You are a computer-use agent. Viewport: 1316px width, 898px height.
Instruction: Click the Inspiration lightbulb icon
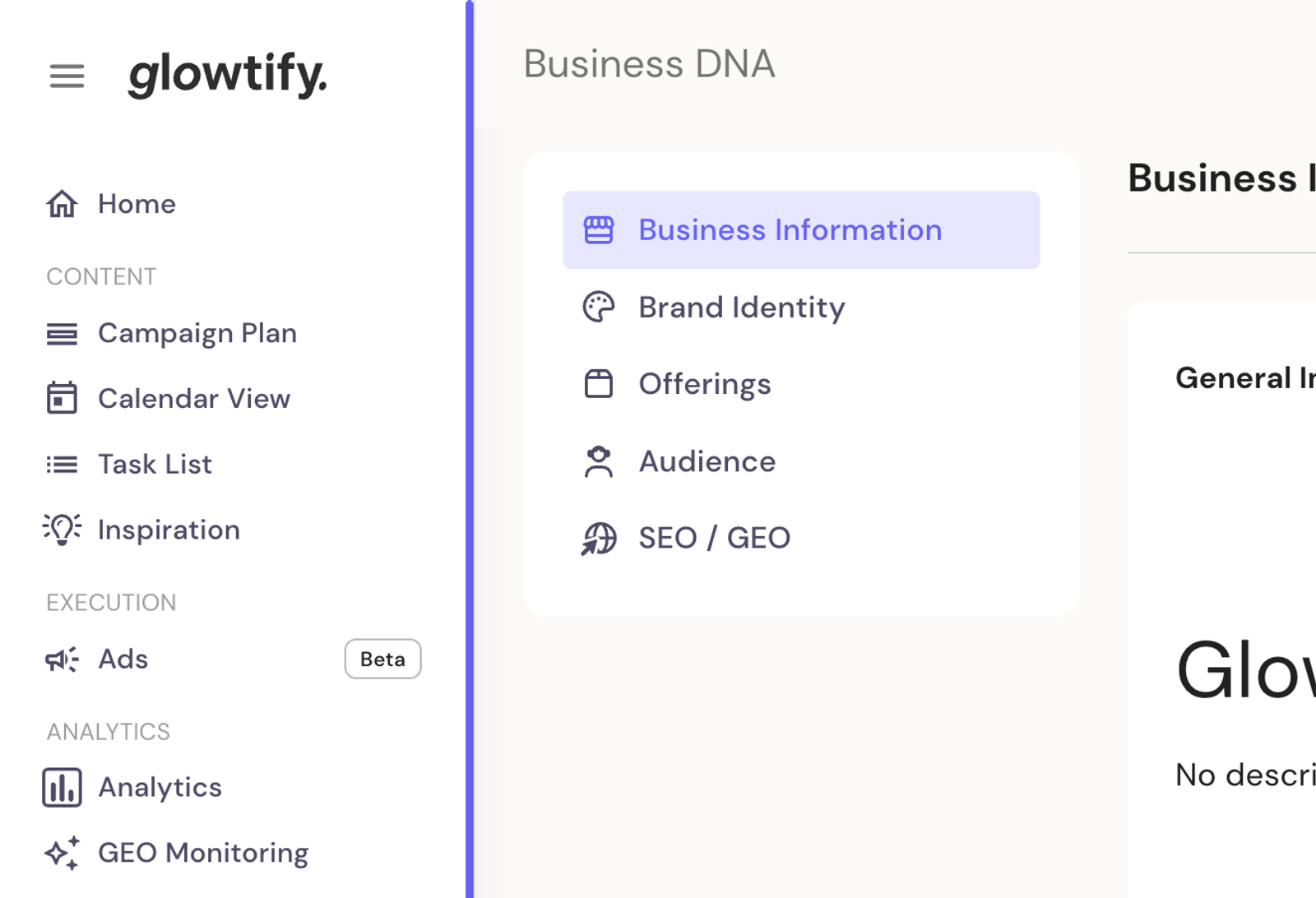(62, 529)
